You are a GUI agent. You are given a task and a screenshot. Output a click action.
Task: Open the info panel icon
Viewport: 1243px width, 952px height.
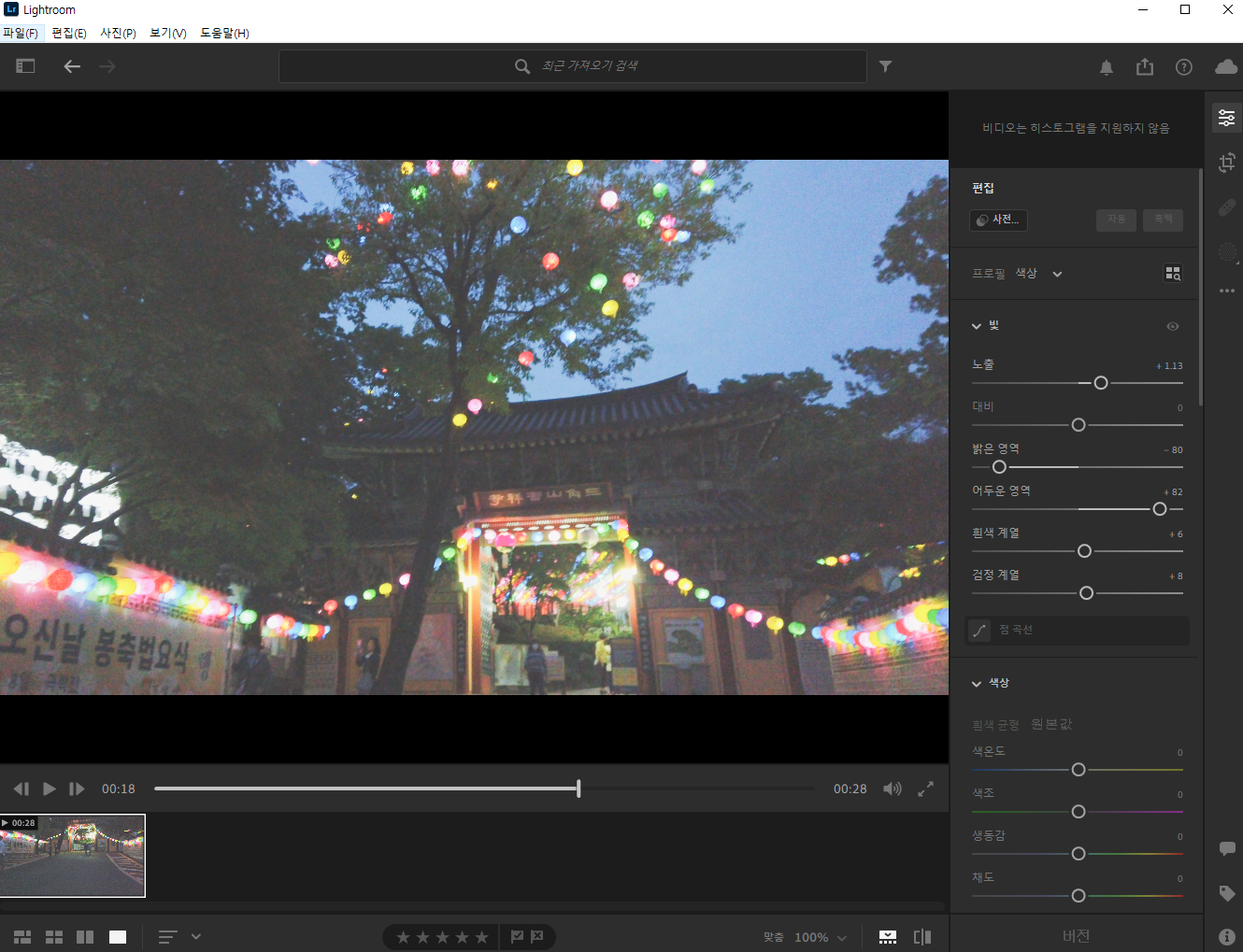tap(1227, 936)
